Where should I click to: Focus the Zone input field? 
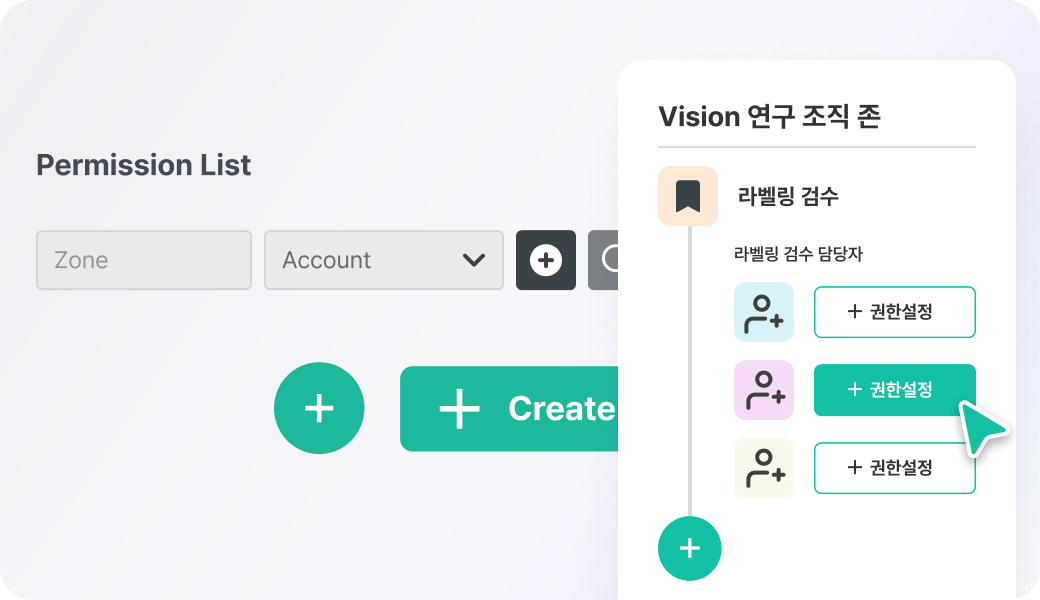(x=144, y=260)
